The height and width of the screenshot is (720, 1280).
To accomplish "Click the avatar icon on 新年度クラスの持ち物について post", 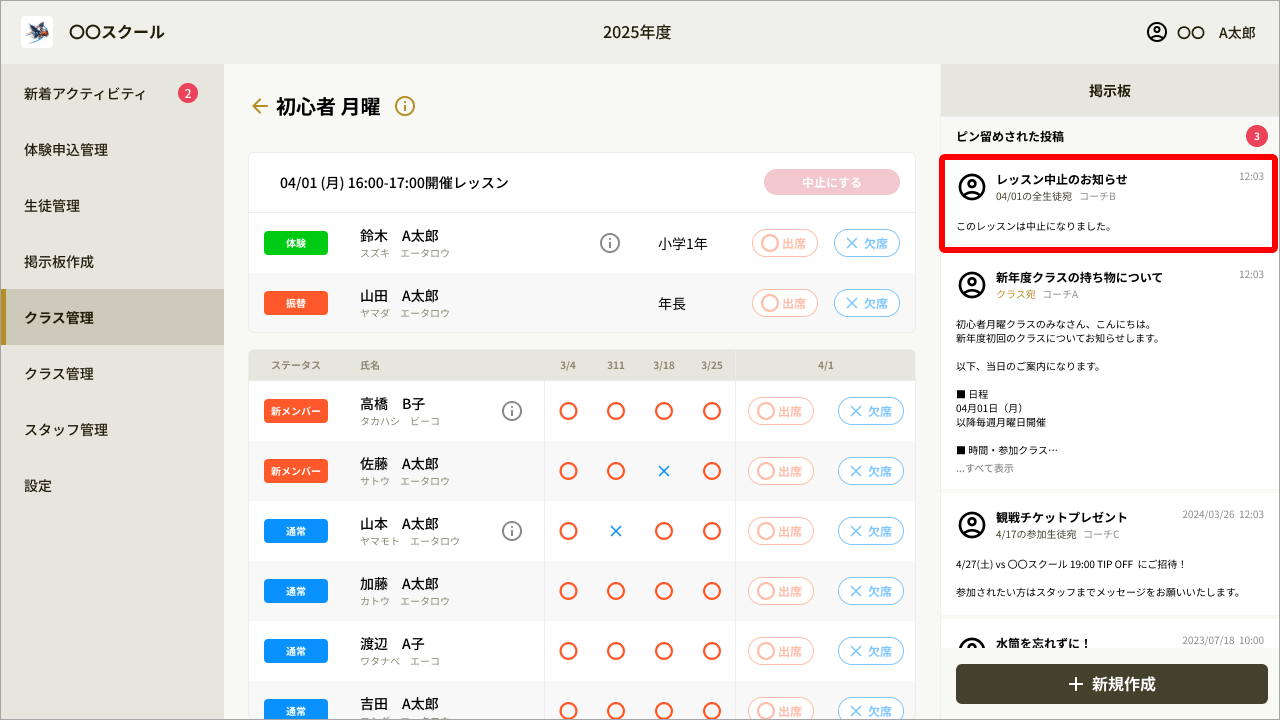I will (x=971, y=285).
